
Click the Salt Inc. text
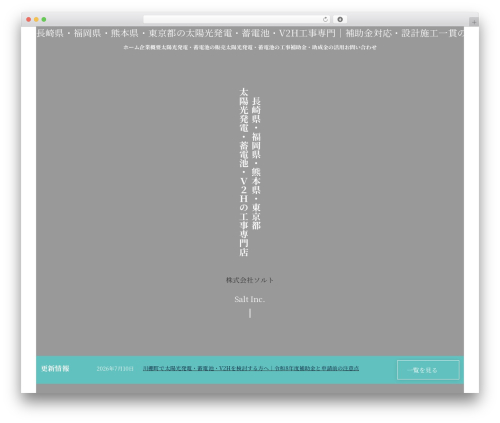pos(250,299)
